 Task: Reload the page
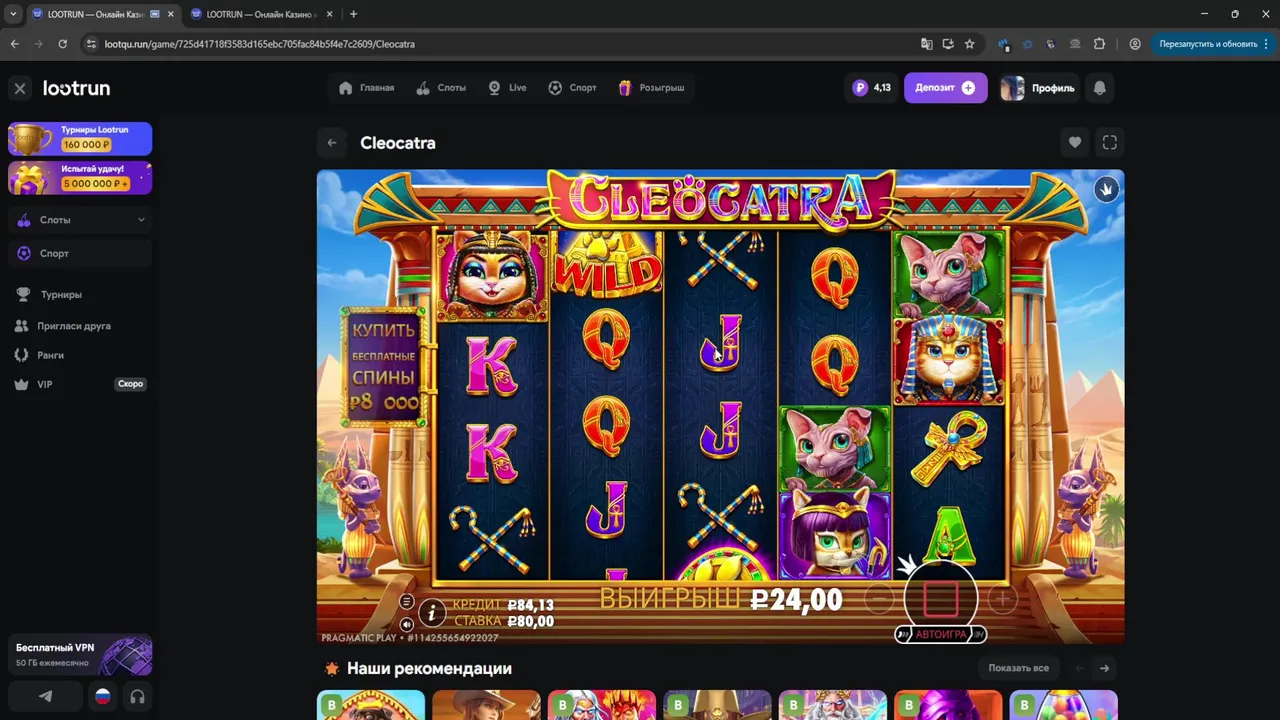click(62, 44)
